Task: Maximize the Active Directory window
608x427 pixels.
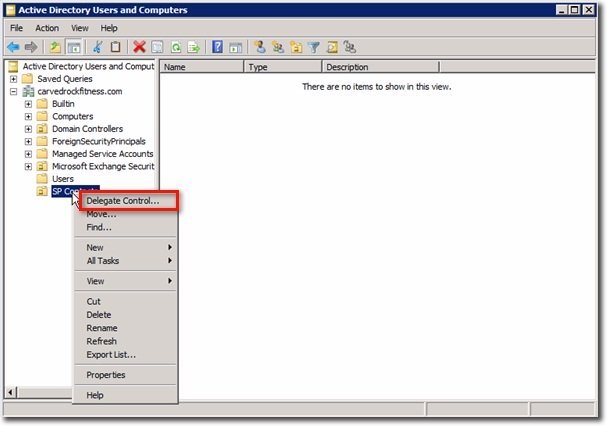Action: [x=575, y=10]
